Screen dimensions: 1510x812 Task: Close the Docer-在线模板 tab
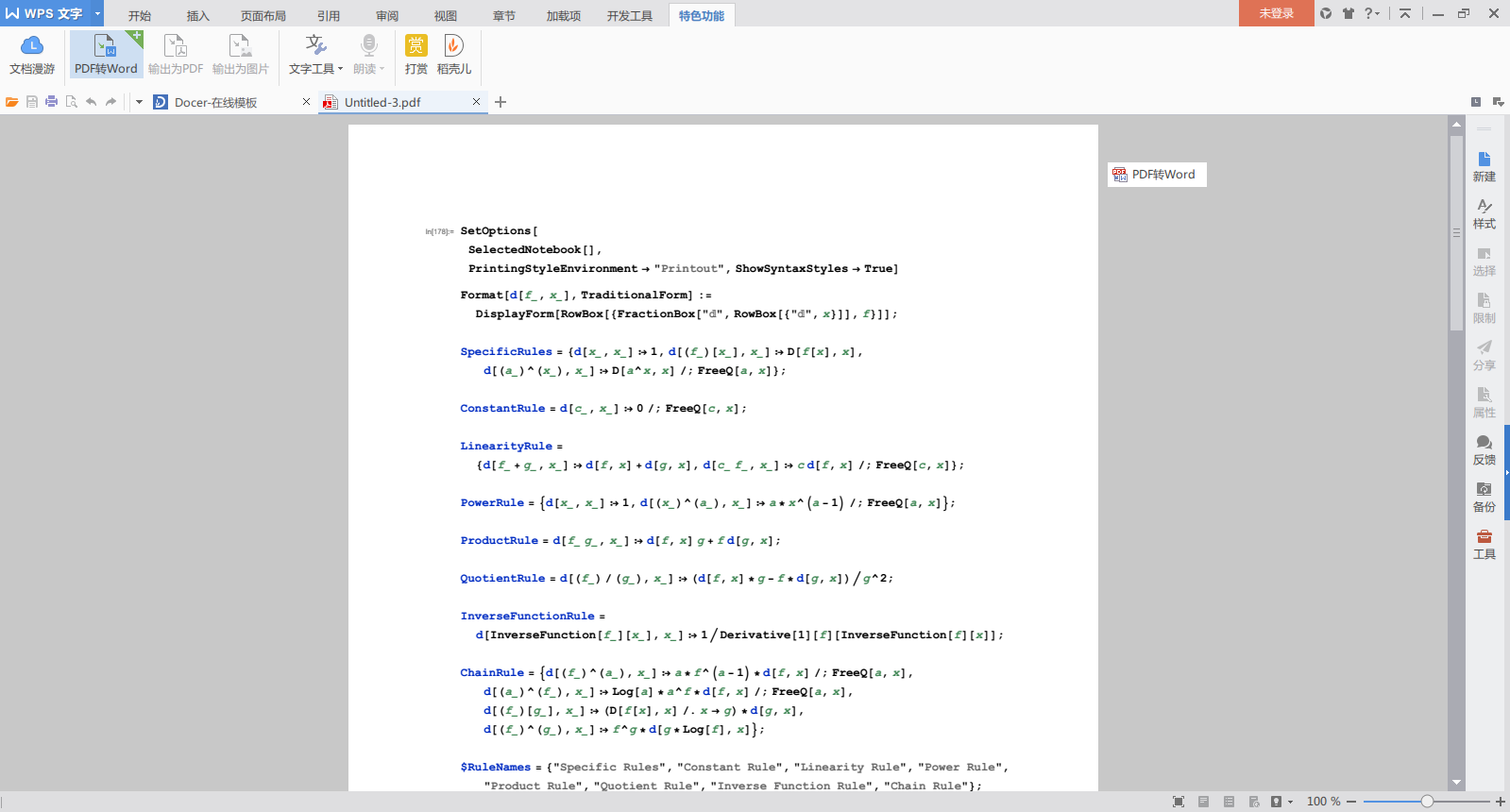[x=306, y=102]
